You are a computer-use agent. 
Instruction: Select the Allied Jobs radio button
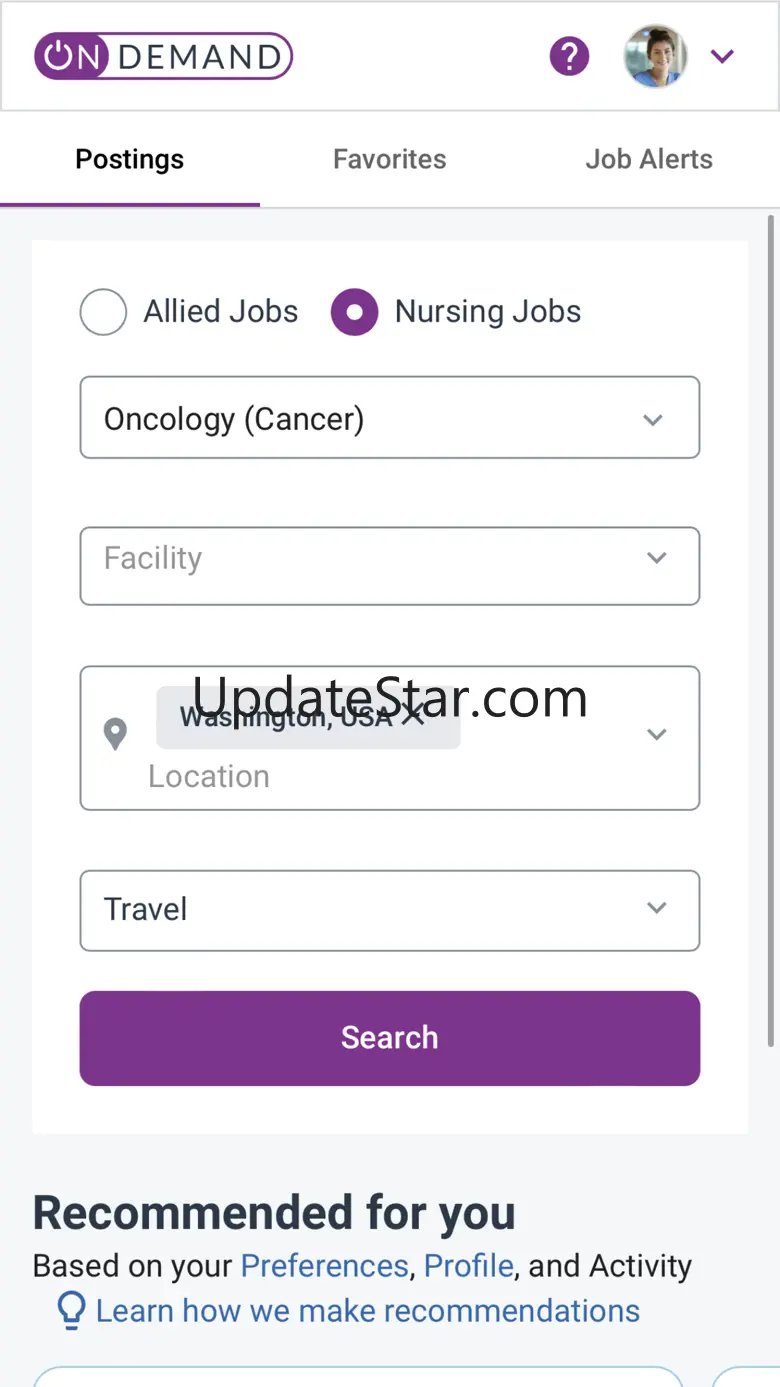coord(103,312)
